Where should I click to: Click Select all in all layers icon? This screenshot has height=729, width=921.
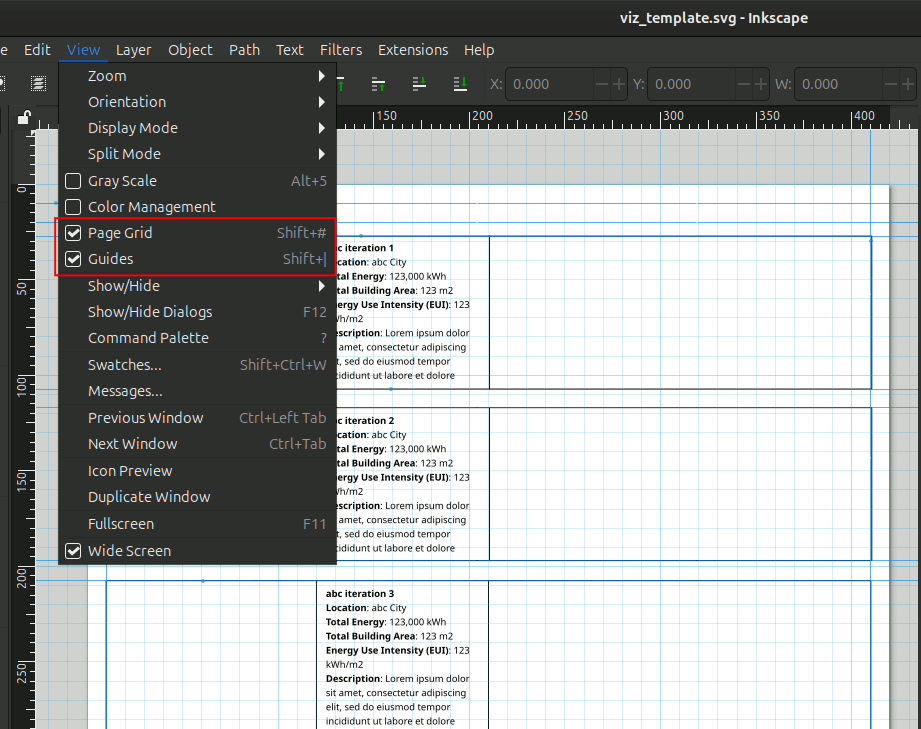[38, 84]
